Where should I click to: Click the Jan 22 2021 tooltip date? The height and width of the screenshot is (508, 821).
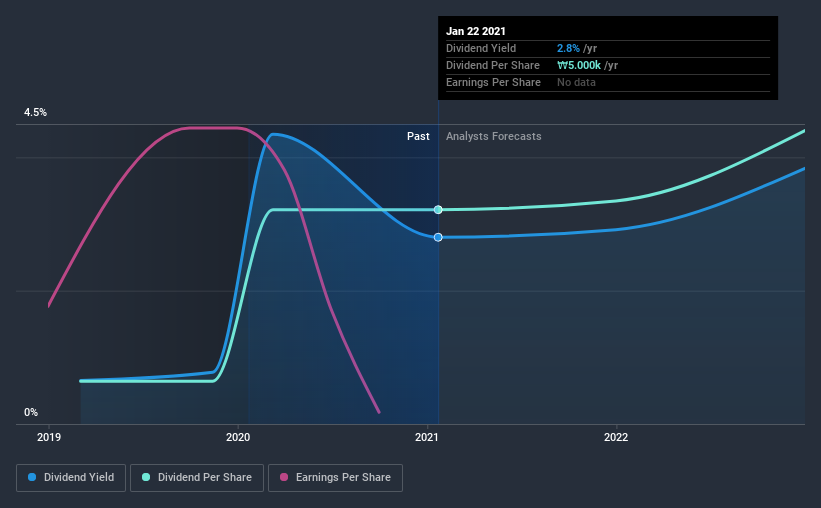[476, 31]
